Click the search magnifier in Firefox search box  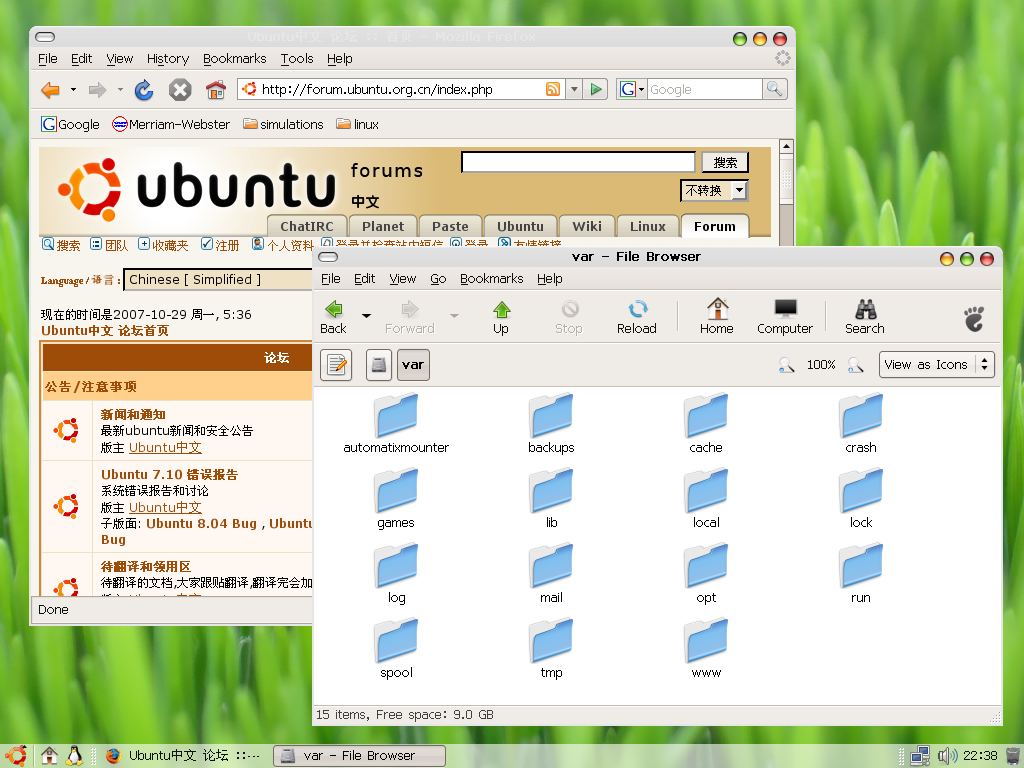[775, 89]
